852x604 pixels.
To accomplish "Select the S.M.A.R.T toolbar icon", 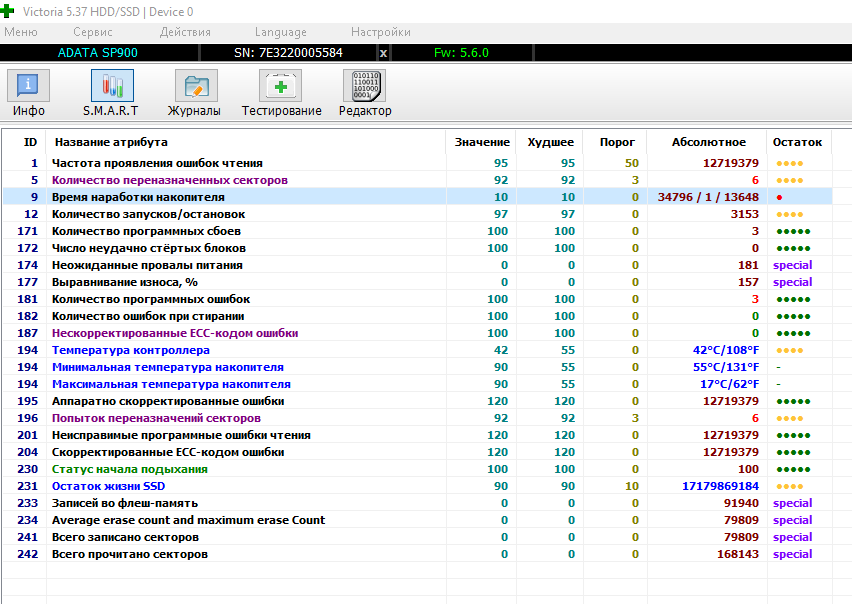I will 110,87.
